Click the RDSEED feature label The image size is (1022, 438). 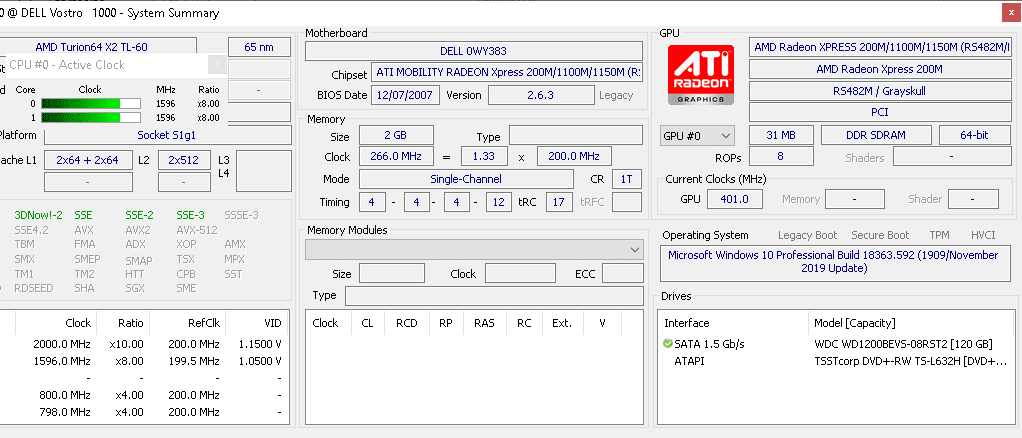pyautogui.click(x=34, y=287)
